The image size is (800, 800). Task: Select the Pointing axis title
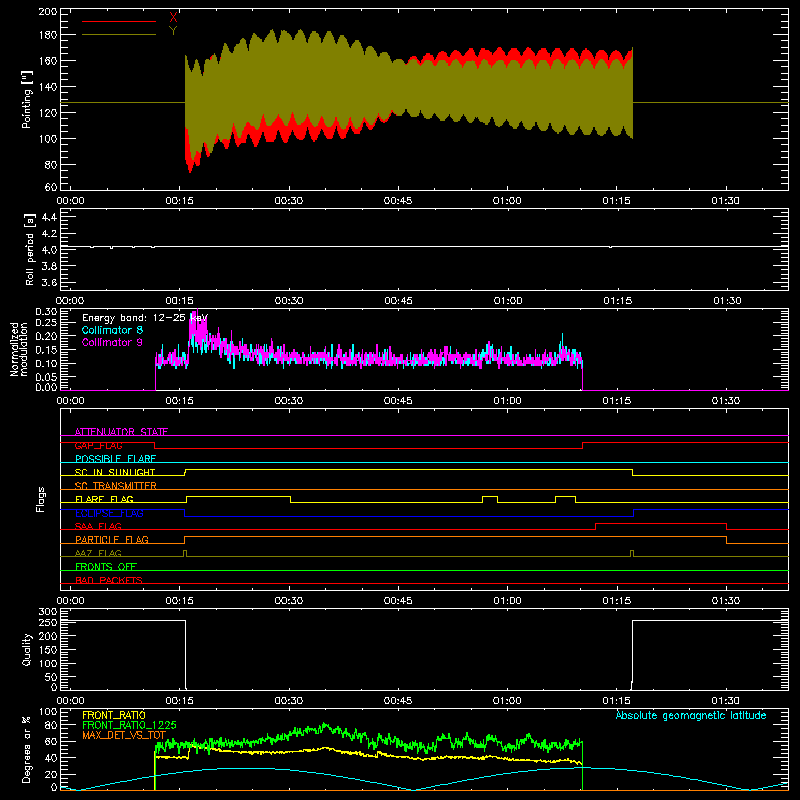[x=27, y=99]
